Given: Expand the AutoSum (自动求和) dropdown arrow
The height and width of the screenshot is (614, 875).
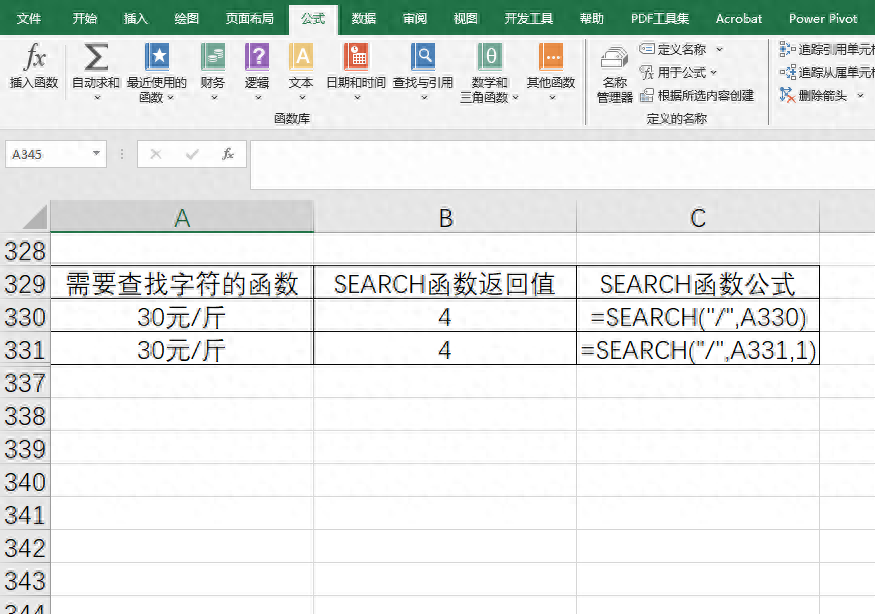Looking at the screenshot, I should 97,98.
